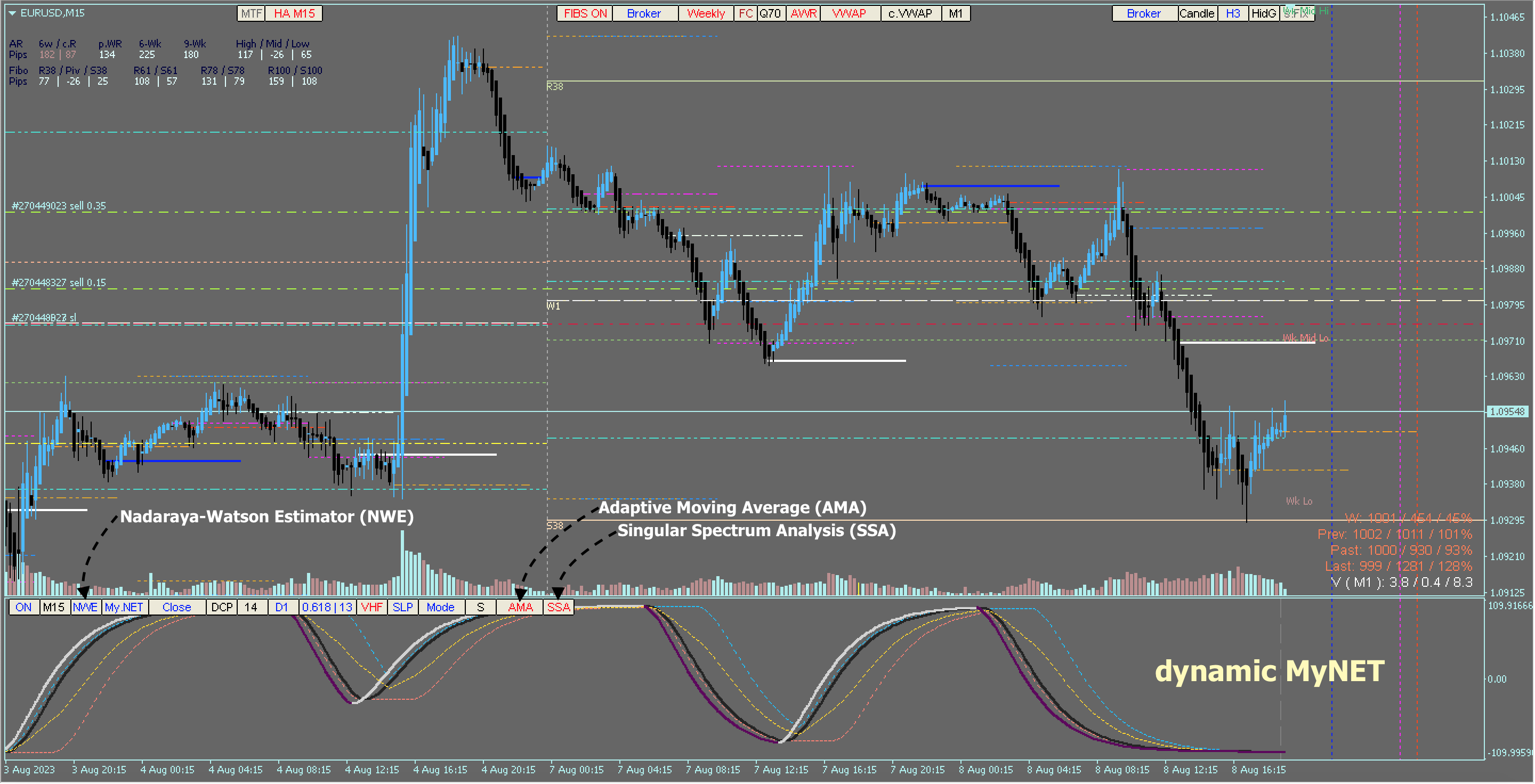Expand the EURUSD,M15 chart dropdown triangle
This screenshot has height=784, width=1535.
(x=12, y=13)
